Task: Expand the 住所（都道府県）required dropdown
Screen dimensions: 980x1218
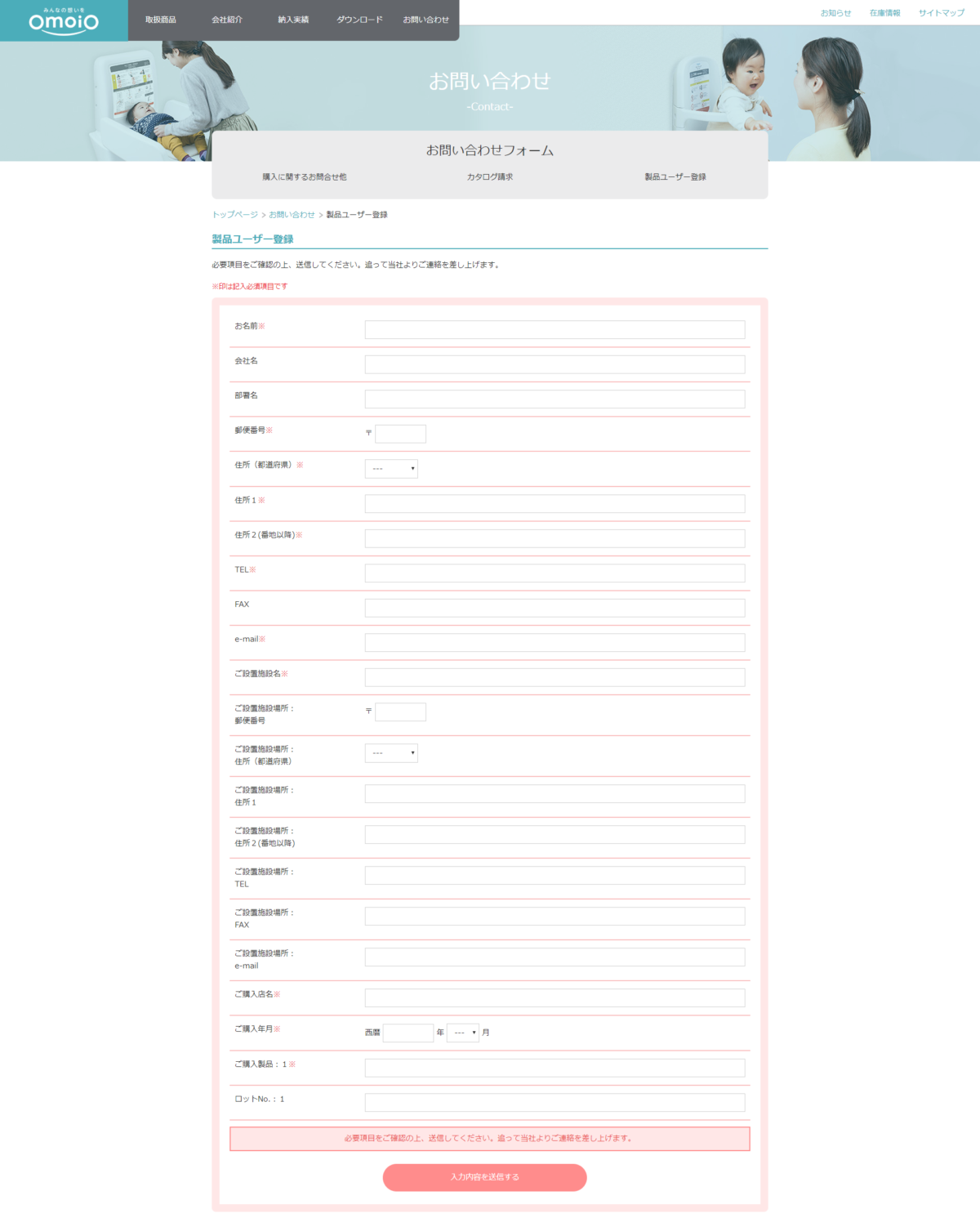Action: pyautogui.click(x=391, y=468)
